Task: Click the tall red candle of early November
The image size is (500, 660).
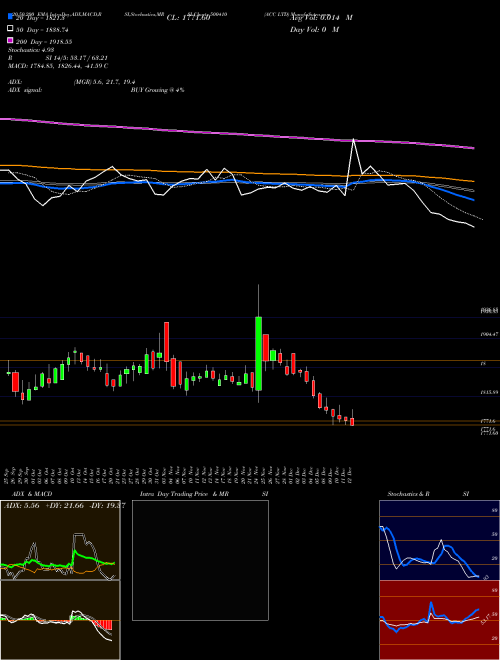Action: tap(167, 342)
